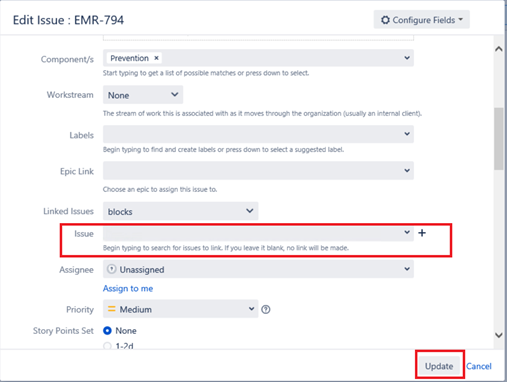The width and height of the screenshot is (507, 382).
Task: Click the vertical scrollbar thumb
Action: pos(499,139)
